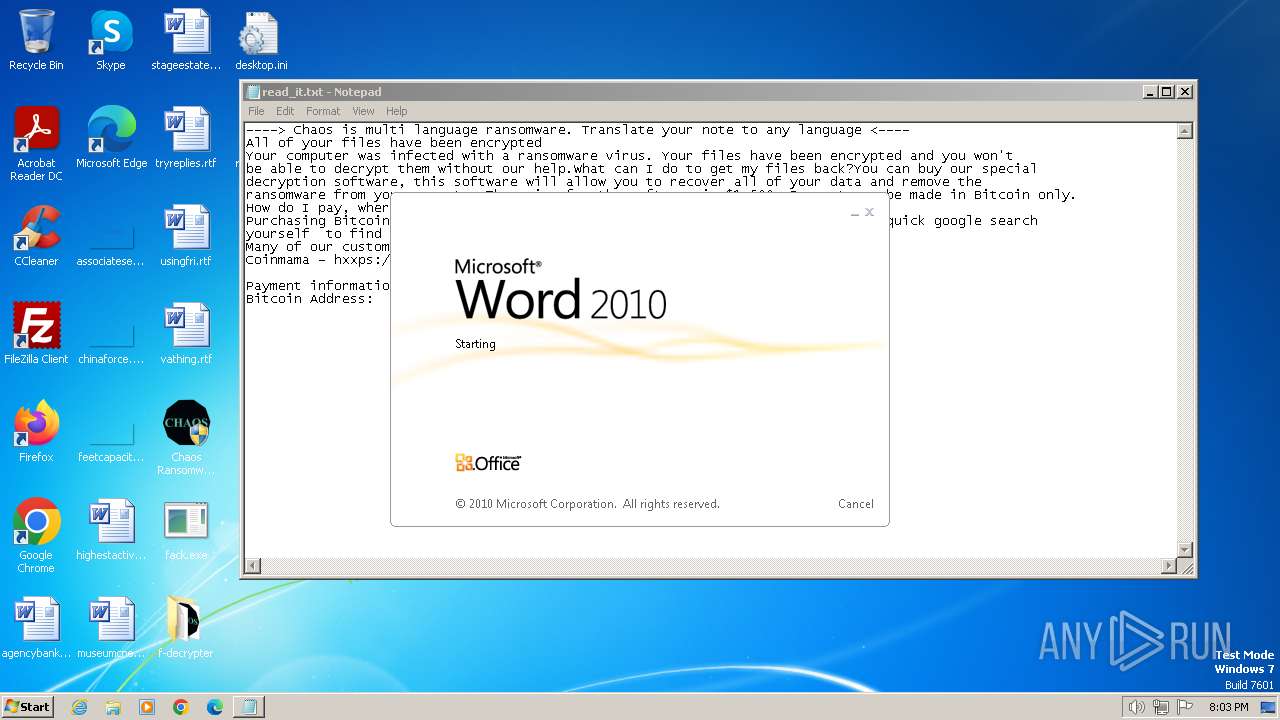Click Notepad vertical scrollbar up arrow
The width and height of the screenshot is (1280, 720).
(1185, 131)
